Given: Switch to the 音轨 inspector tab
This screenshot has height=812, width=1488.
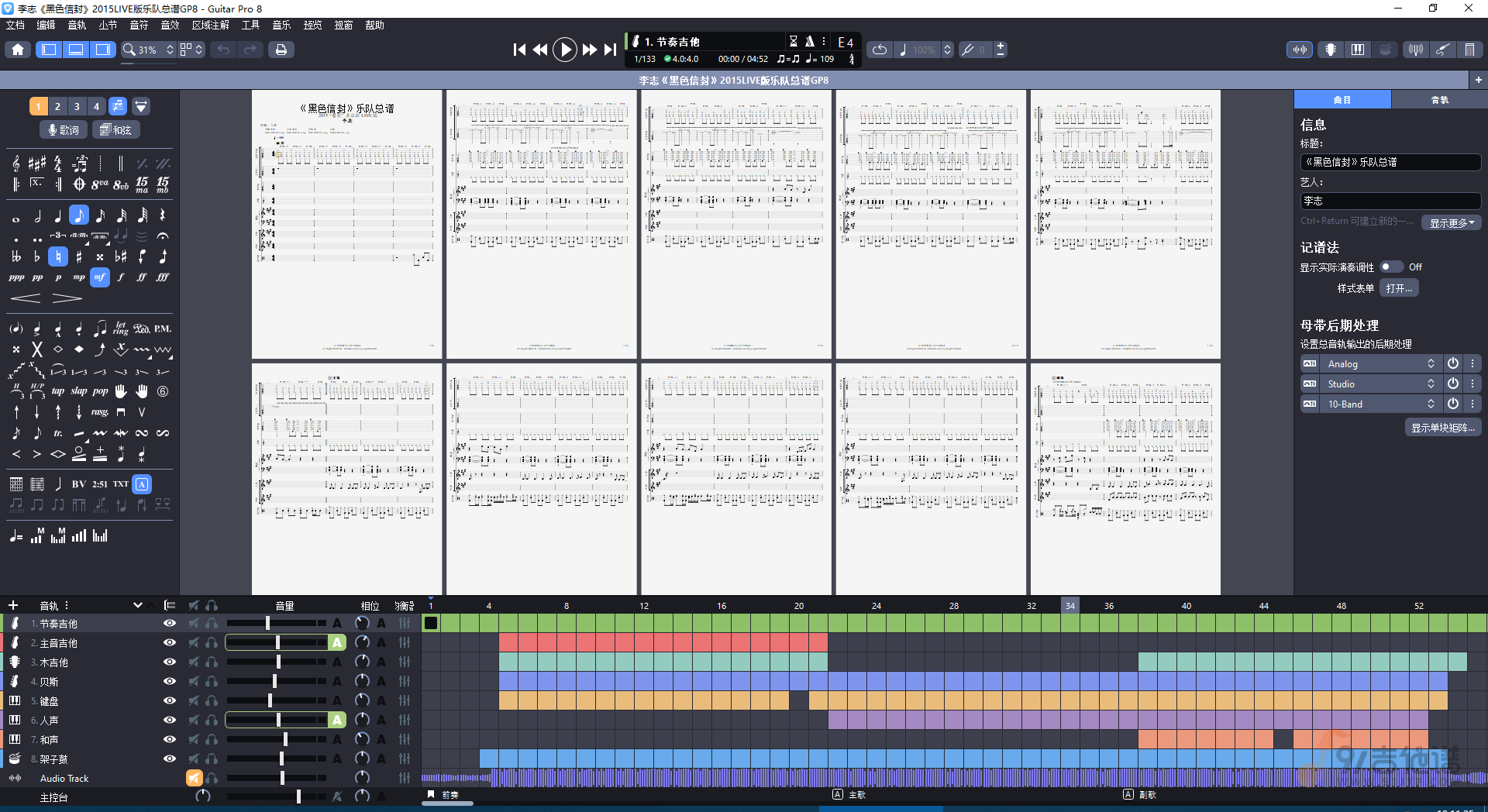Looking at the screenshot, I should 1439,99.
